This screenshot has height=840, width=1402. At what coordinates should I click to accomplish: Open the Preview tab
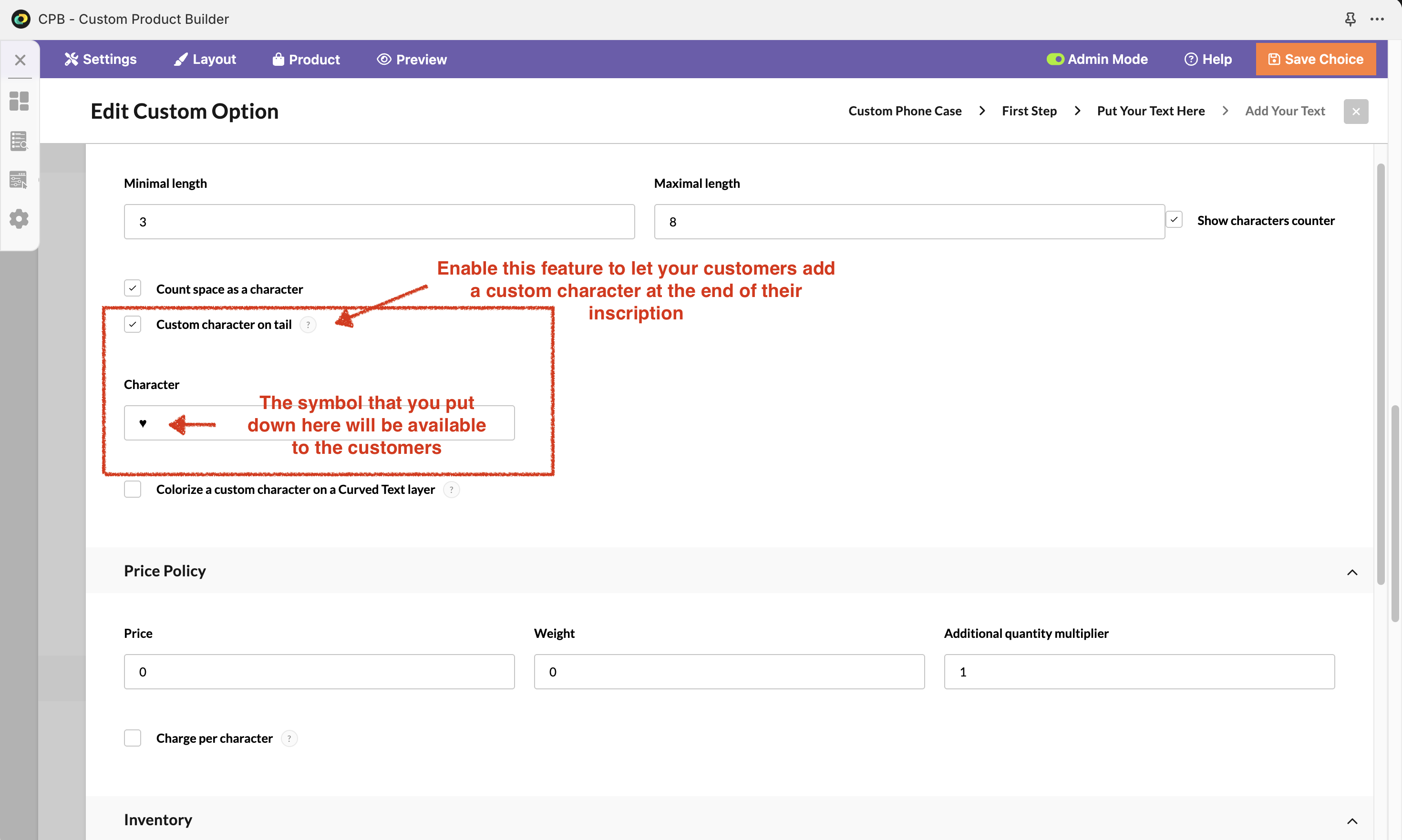click(x=412, y=60)
